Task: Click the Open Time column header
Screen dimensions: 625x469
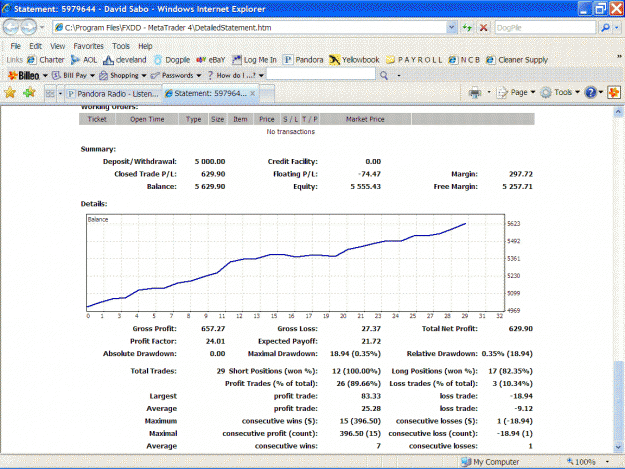Action: (147, 119)
